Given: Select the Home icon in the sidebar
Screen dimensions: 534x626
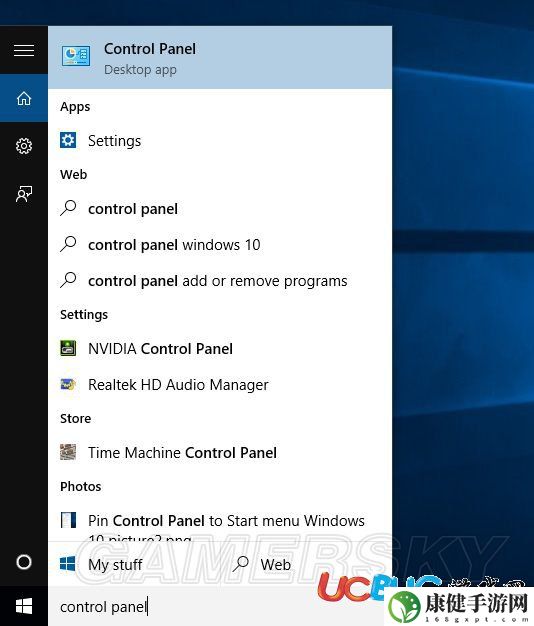Looking at the screenshot, I should pos(24,98).
